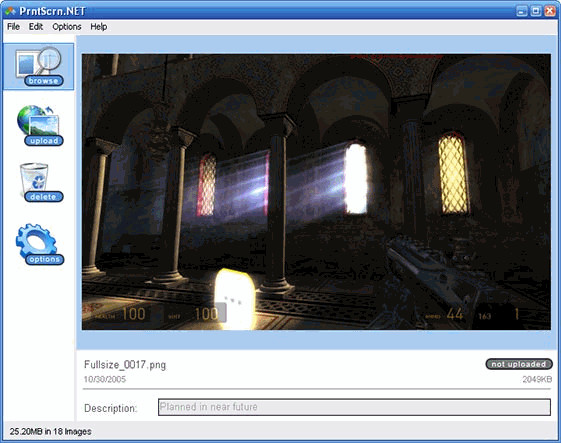561x443 pixels.
Task: Select the Fullsize_0017.png file name
Action: [x=125, y=365]
